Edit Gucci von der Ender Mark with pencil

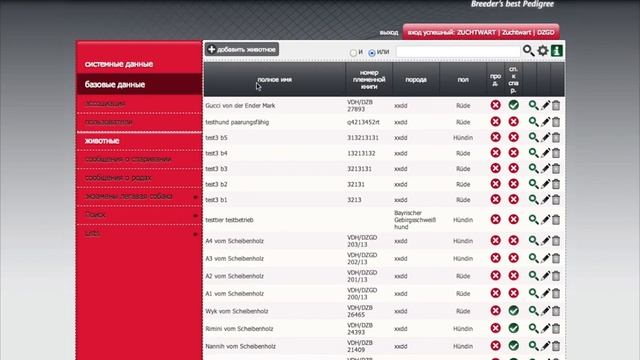point(545,105)
